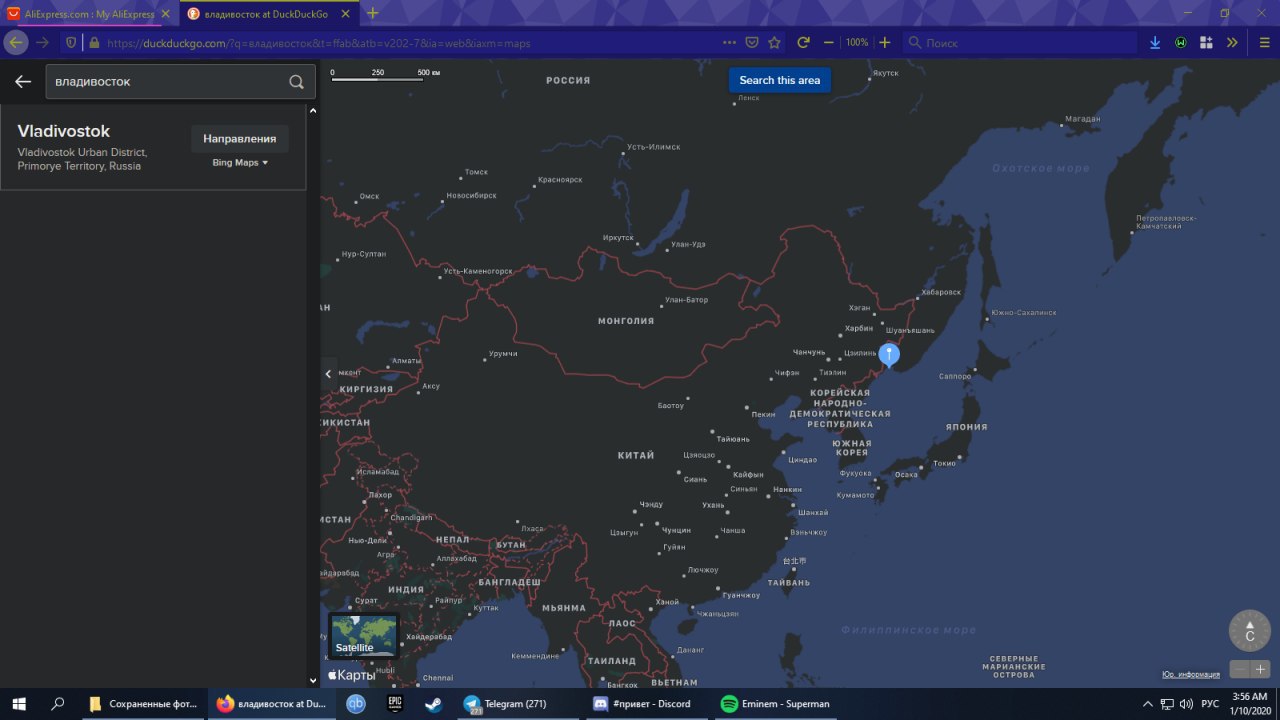Click the Apple Карты logo

(x=351, y=675)
